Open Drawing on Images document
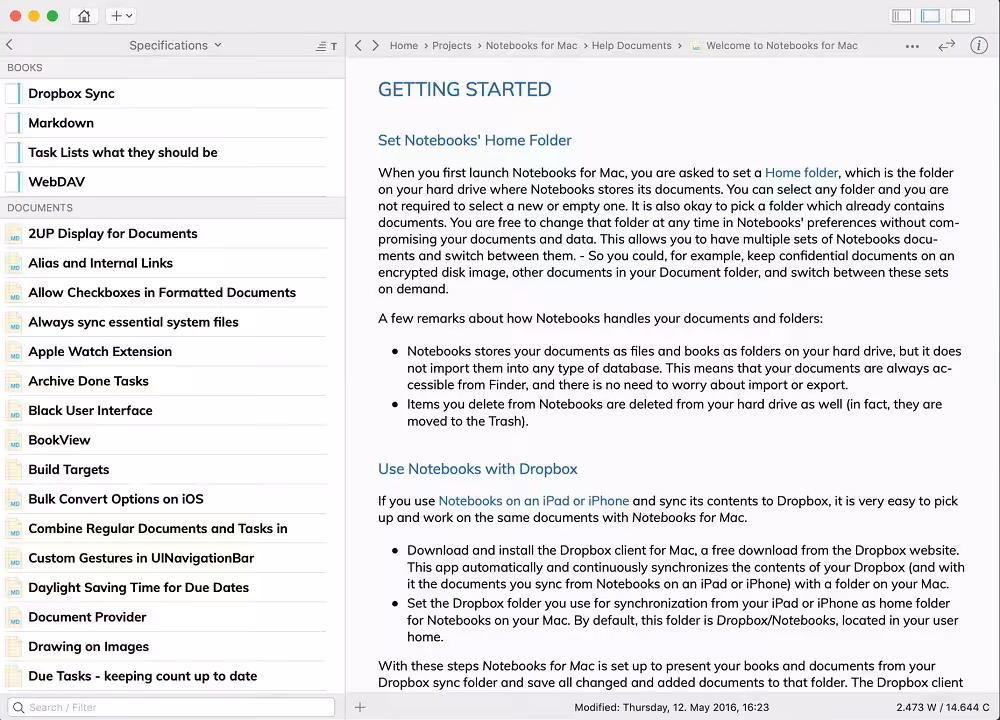1000x720 pixels. point(173,646)
